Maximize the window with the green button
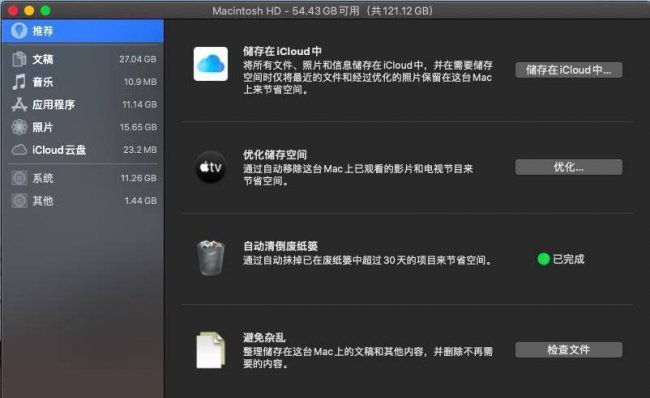 tap(46, 11)
